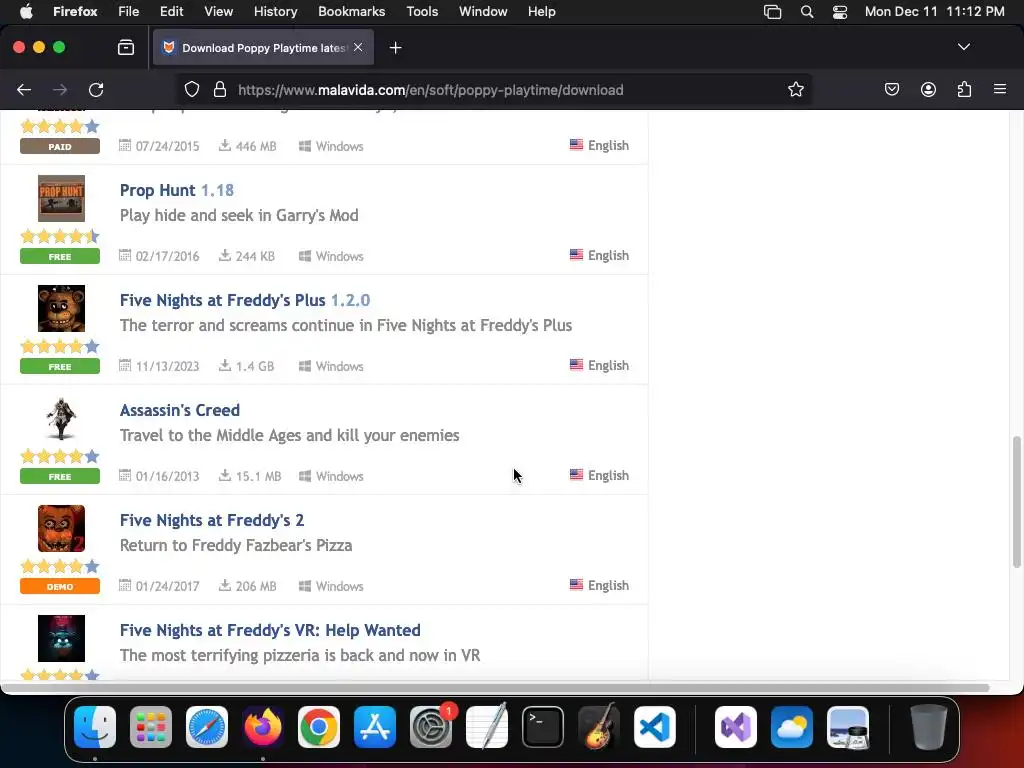The image size is (1024, 768).
Task: Open tracking protection shield icon
Action: (x=191, y=89)
